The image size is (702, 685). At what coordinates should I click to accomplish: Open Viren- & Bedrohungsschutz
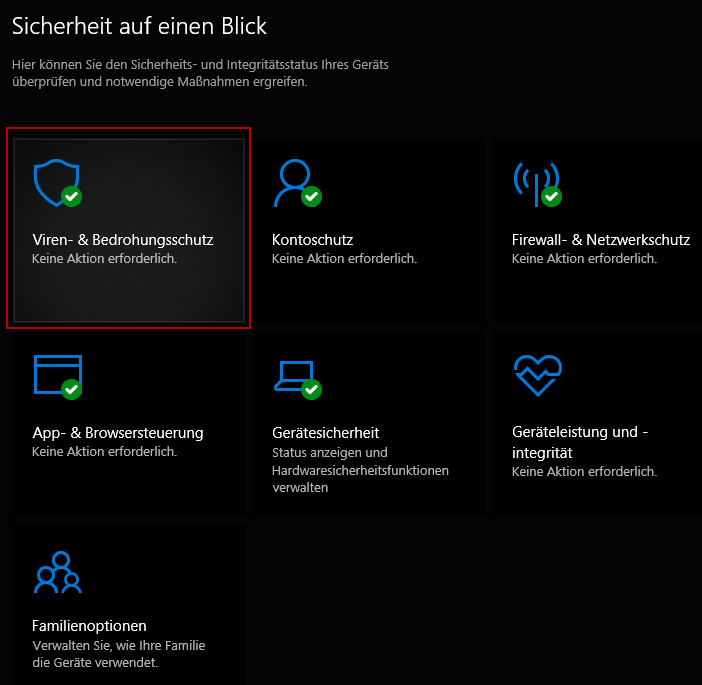point(123,240)
